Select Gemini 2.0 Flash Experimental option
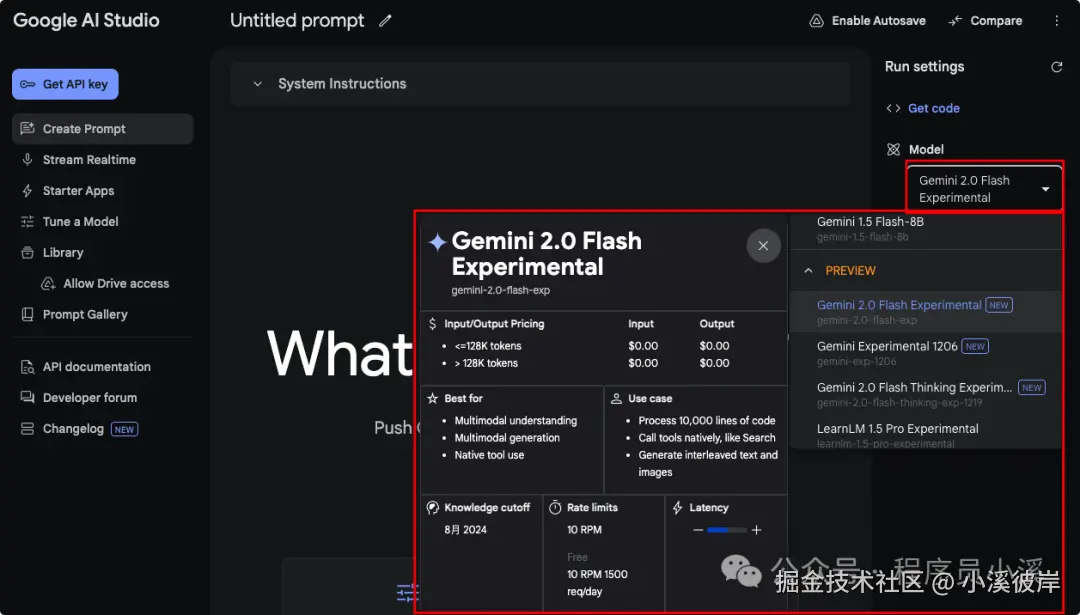Viewport: 1080px width, 615px height. tap(926, 311)
